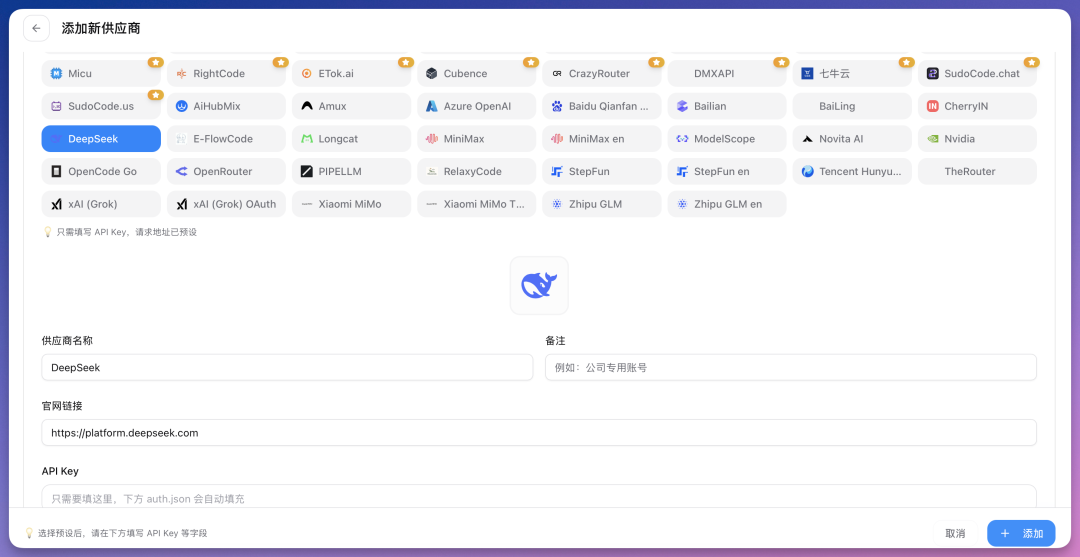Click the 只需填写 API Key hint text

(x=127, y=232)
